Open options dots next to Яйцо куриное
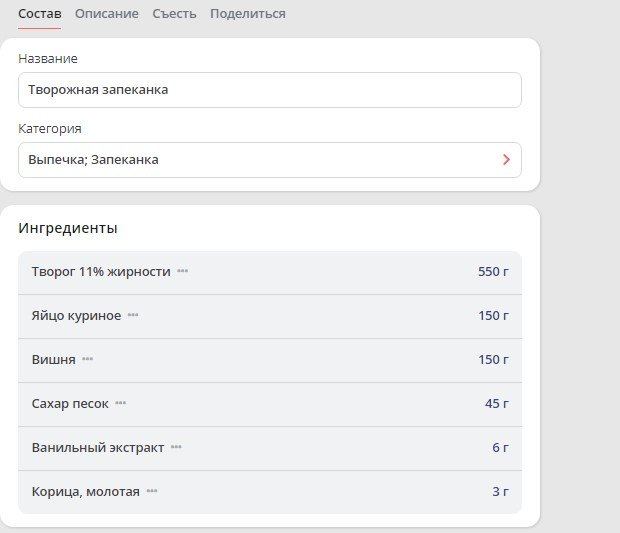This screenshot has height=533, width=620. (x=133, y=316)
